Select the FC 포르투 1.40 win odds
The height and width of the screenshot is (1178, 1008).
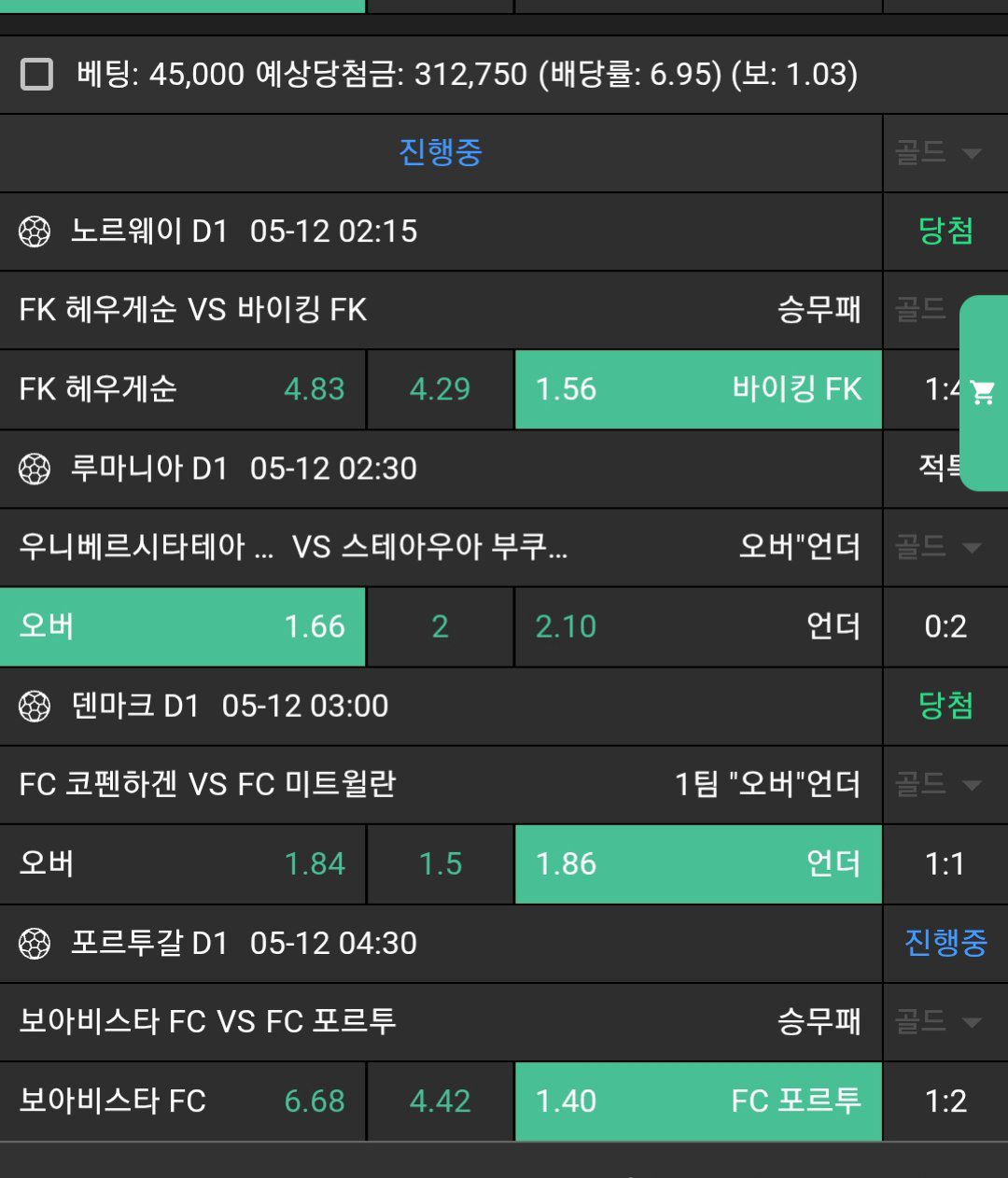point(698,1101)
